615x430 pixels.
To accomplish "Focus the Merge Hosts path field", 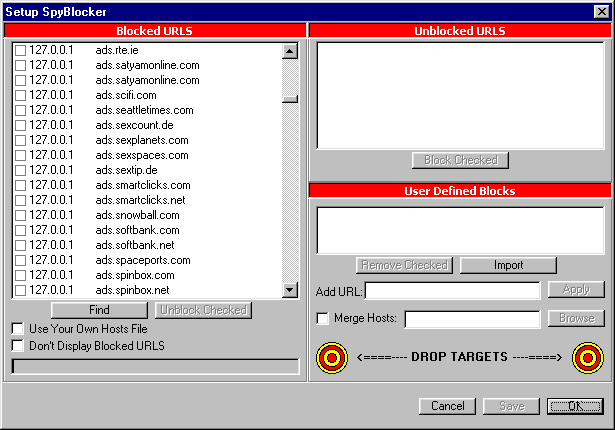I will tap(472, 319).
